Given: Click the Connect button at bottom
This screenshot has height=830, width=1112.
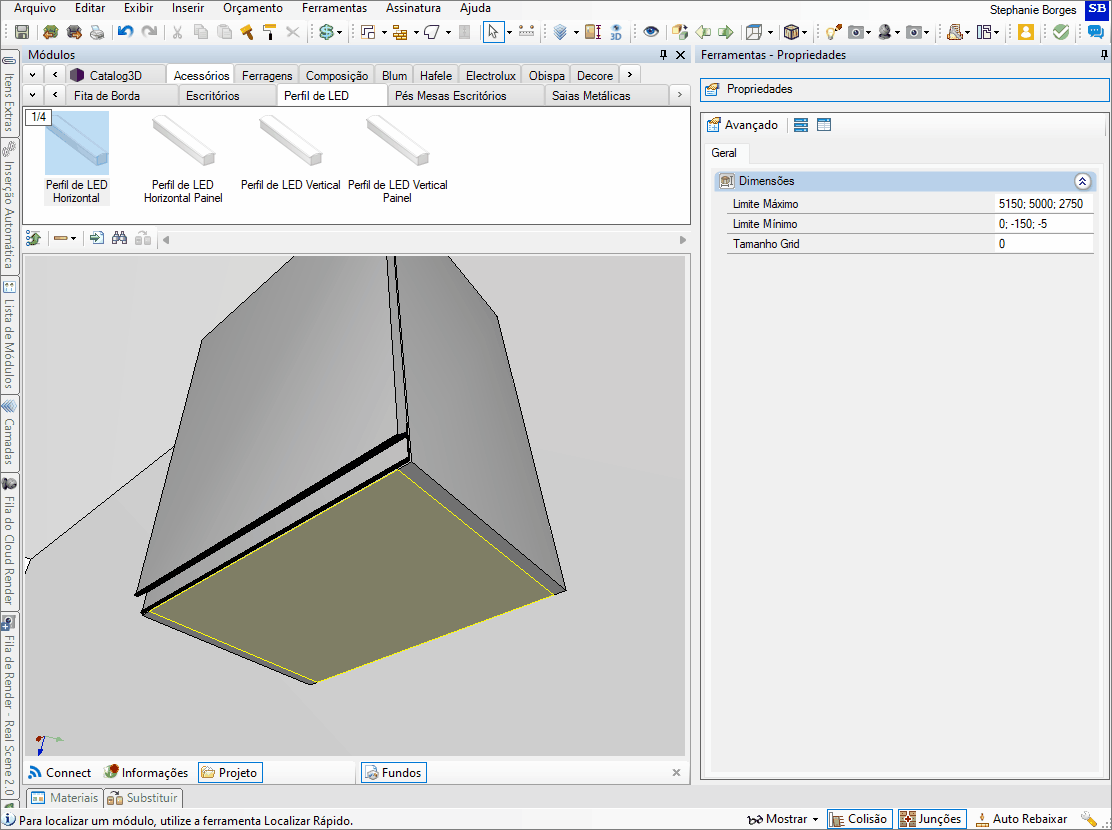Looking at the screenshot, I should 59,773.
